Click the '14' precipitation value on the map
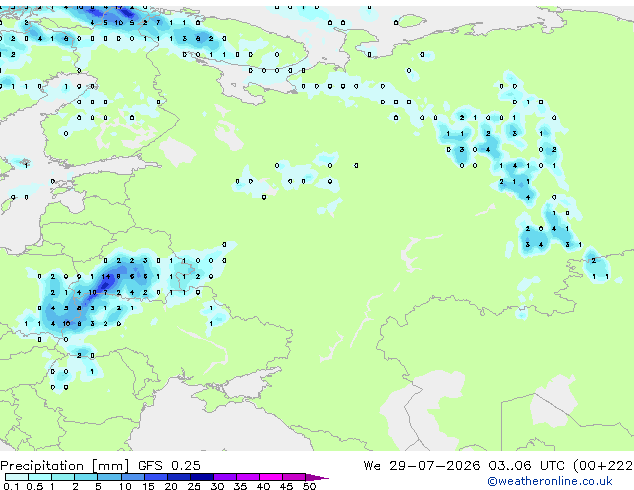Image resolution: width=634 pixels, height=490 pixels. coord(106,277)
